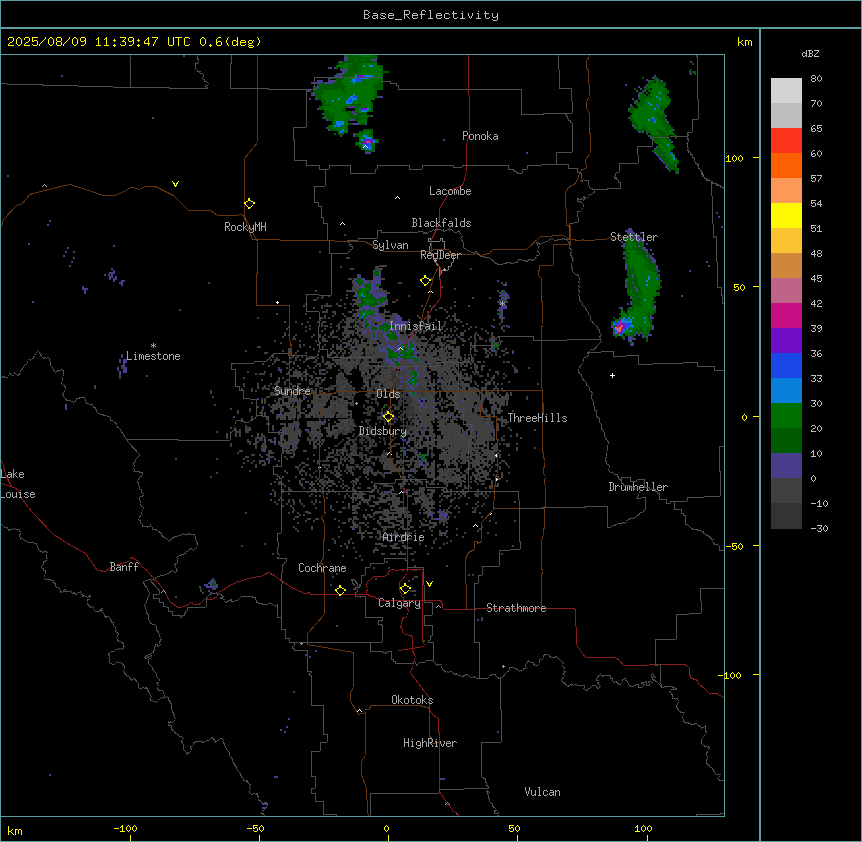This screenshot has height=842, width=862.
Task: Click the Calgary city label
Action: [400, 603]
